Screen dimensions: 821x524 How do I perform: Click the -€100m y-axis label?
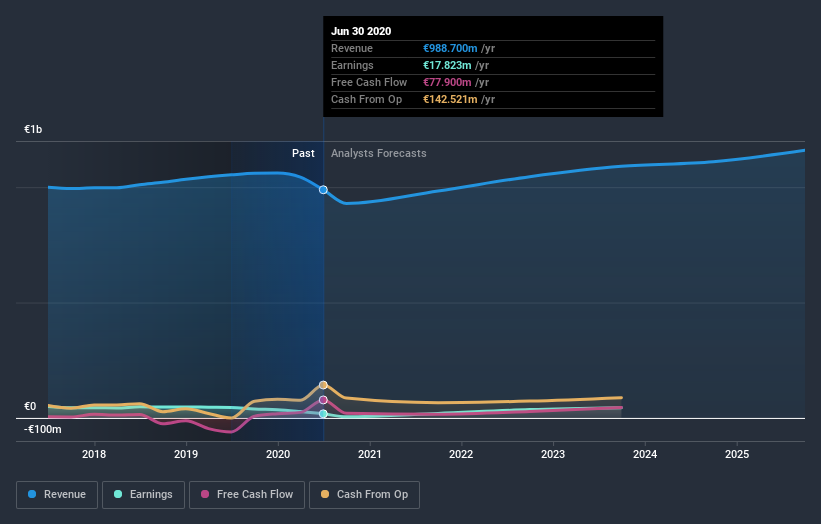point(43,429)
